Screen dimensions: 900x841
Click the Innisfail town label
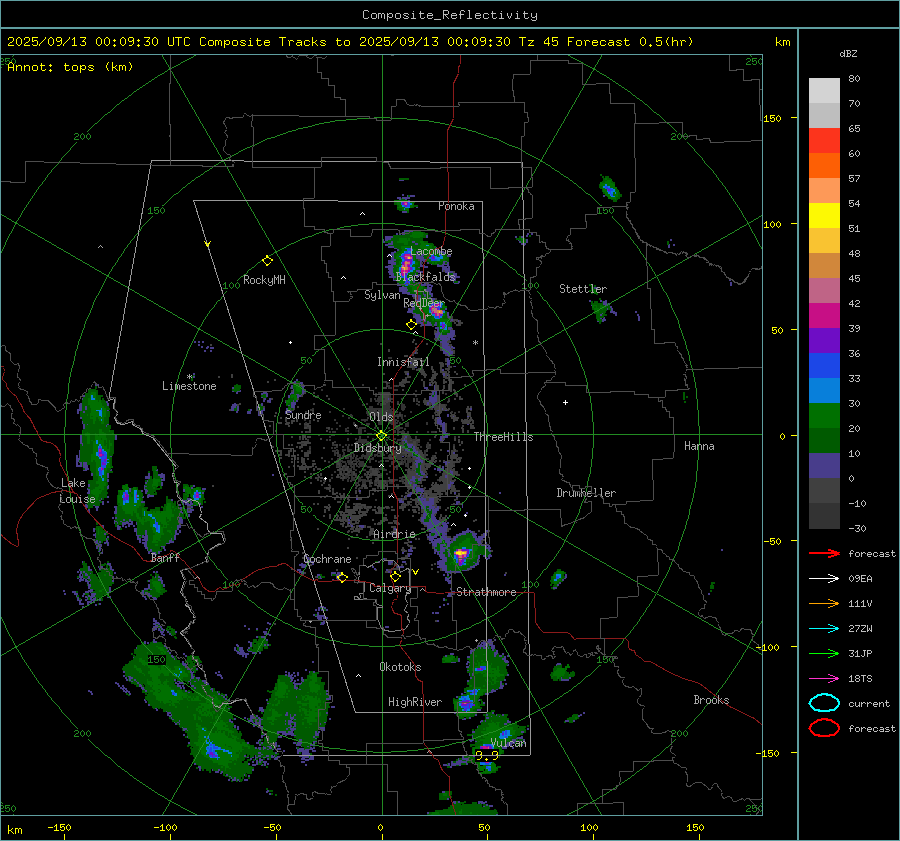pos(403,362)
